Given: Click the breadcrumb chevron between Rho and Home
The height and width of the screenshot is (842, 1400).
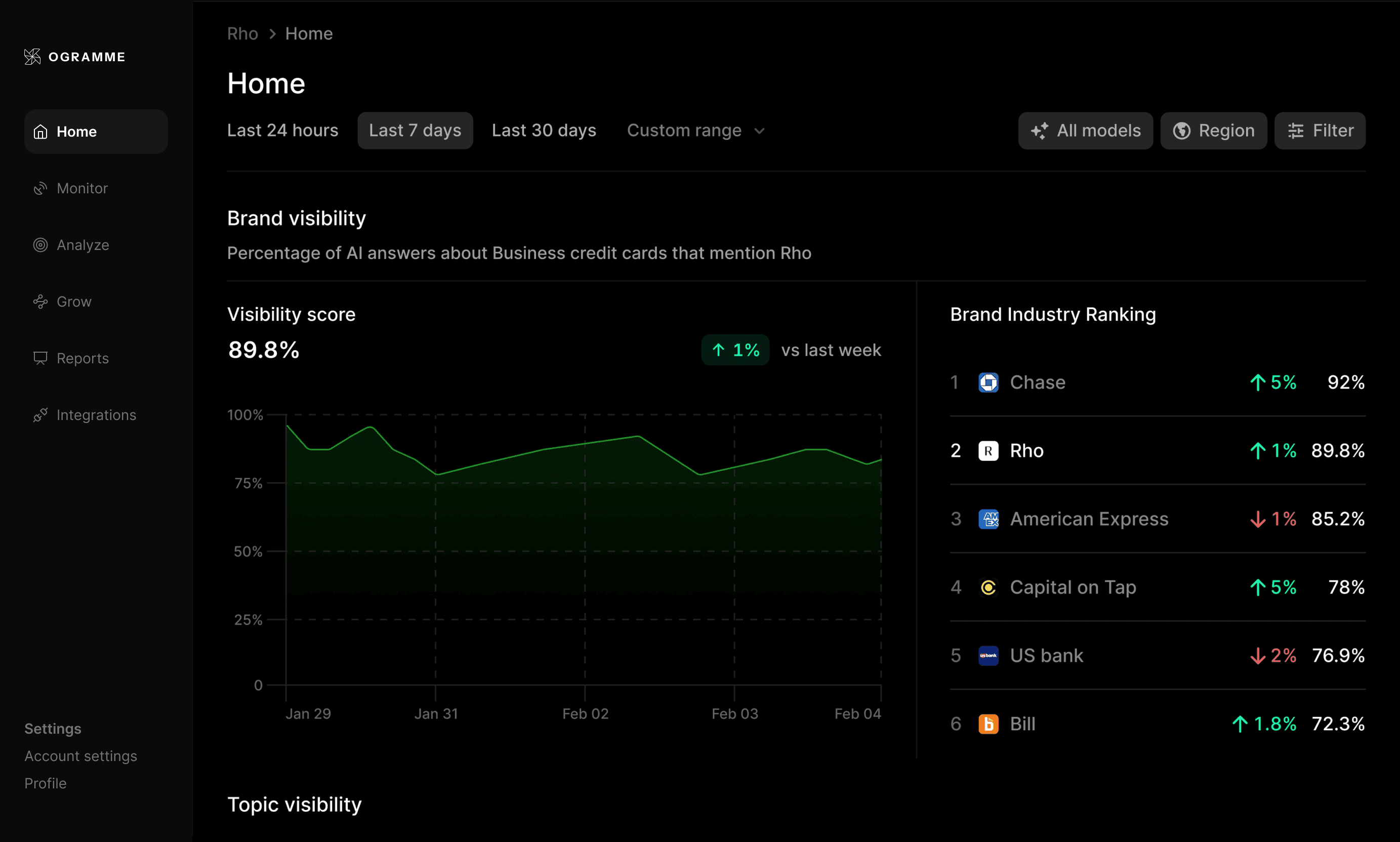Looking at the screenshot, I should coord(272,34).
